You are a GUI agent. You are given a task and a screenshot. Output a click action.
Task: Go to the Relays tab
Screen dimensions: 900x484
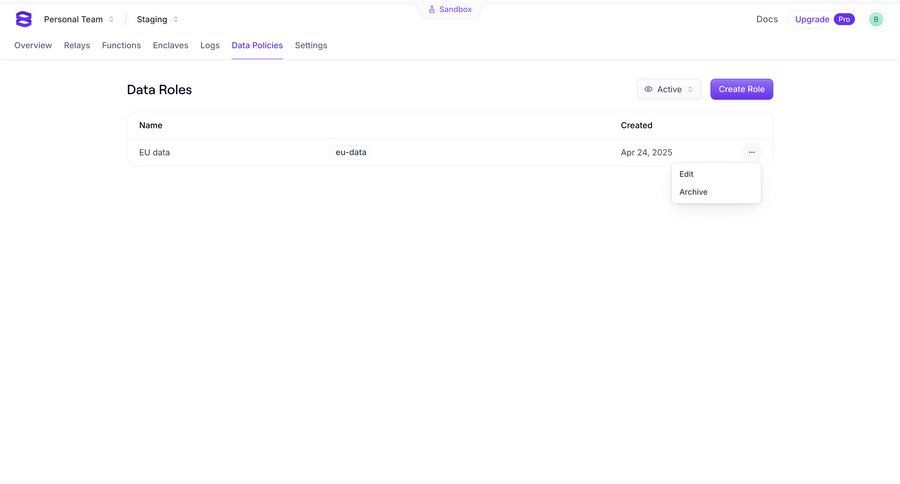[x=77, y=45]
